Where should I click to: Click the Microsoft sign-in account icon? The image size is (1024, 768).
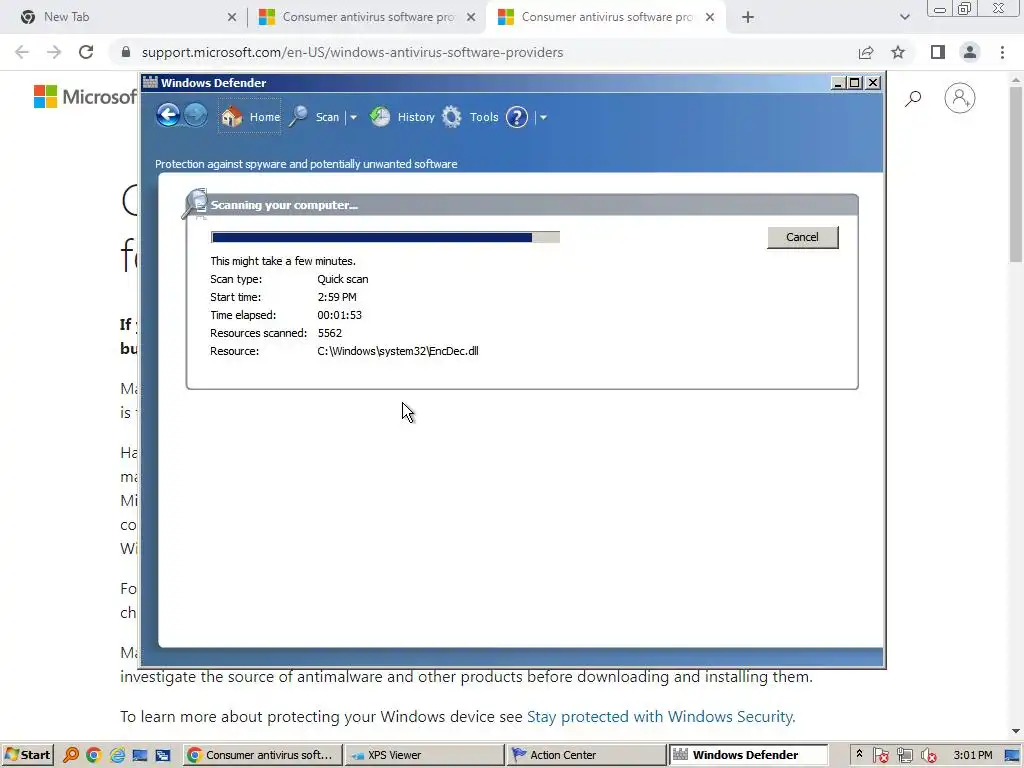pos(959,98)
